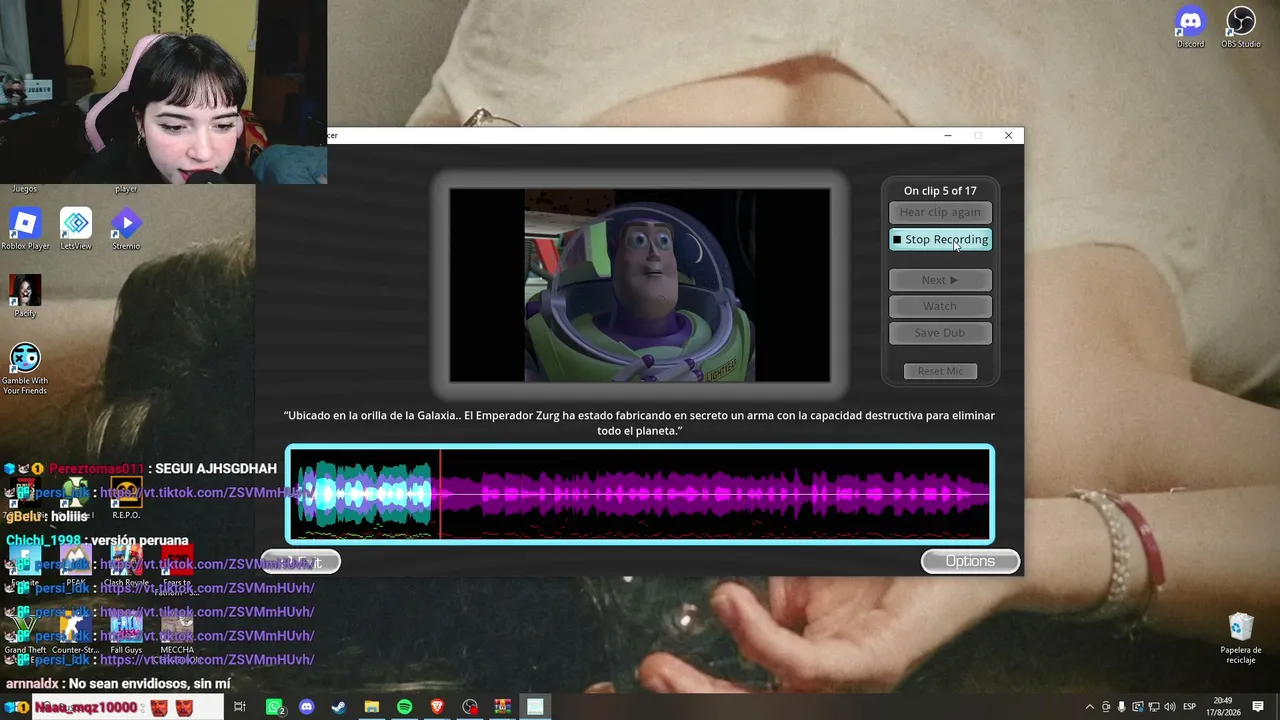Launch Clash Royale from the desktop
Viewport: 1280px width, 720px height.
[126, 565]
